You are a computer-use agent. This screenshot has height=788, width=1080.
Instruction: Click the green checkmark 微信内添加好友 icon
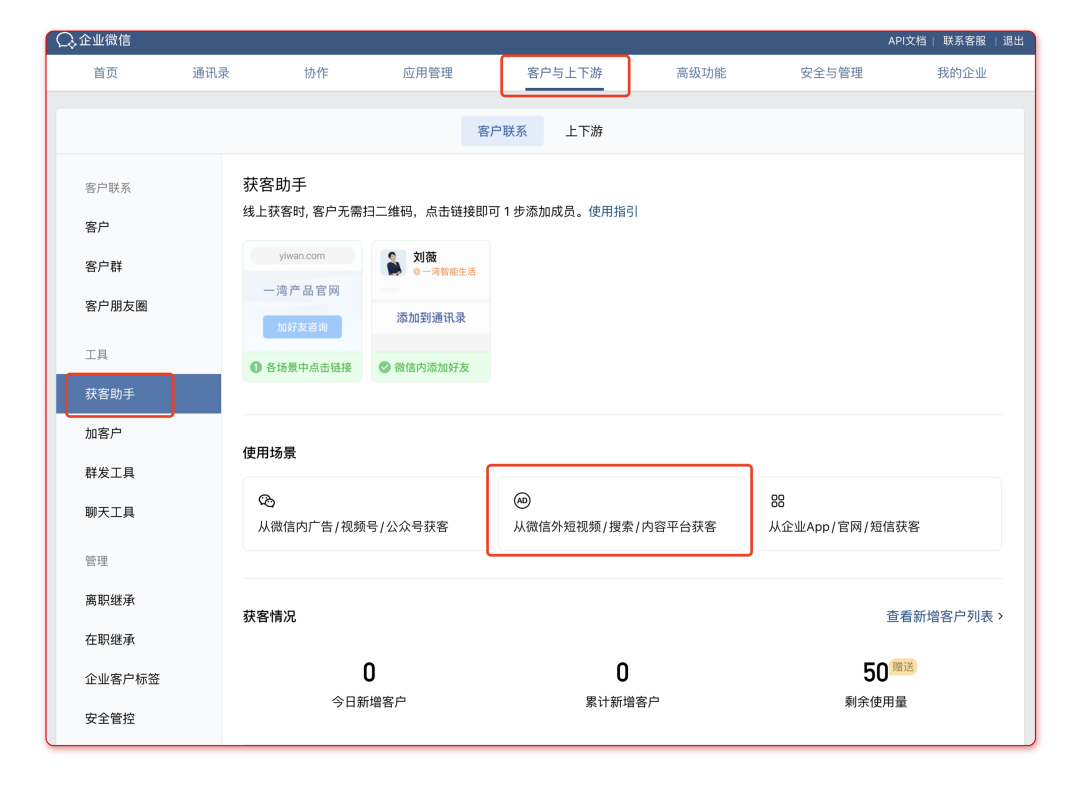(x=383, y=367)
